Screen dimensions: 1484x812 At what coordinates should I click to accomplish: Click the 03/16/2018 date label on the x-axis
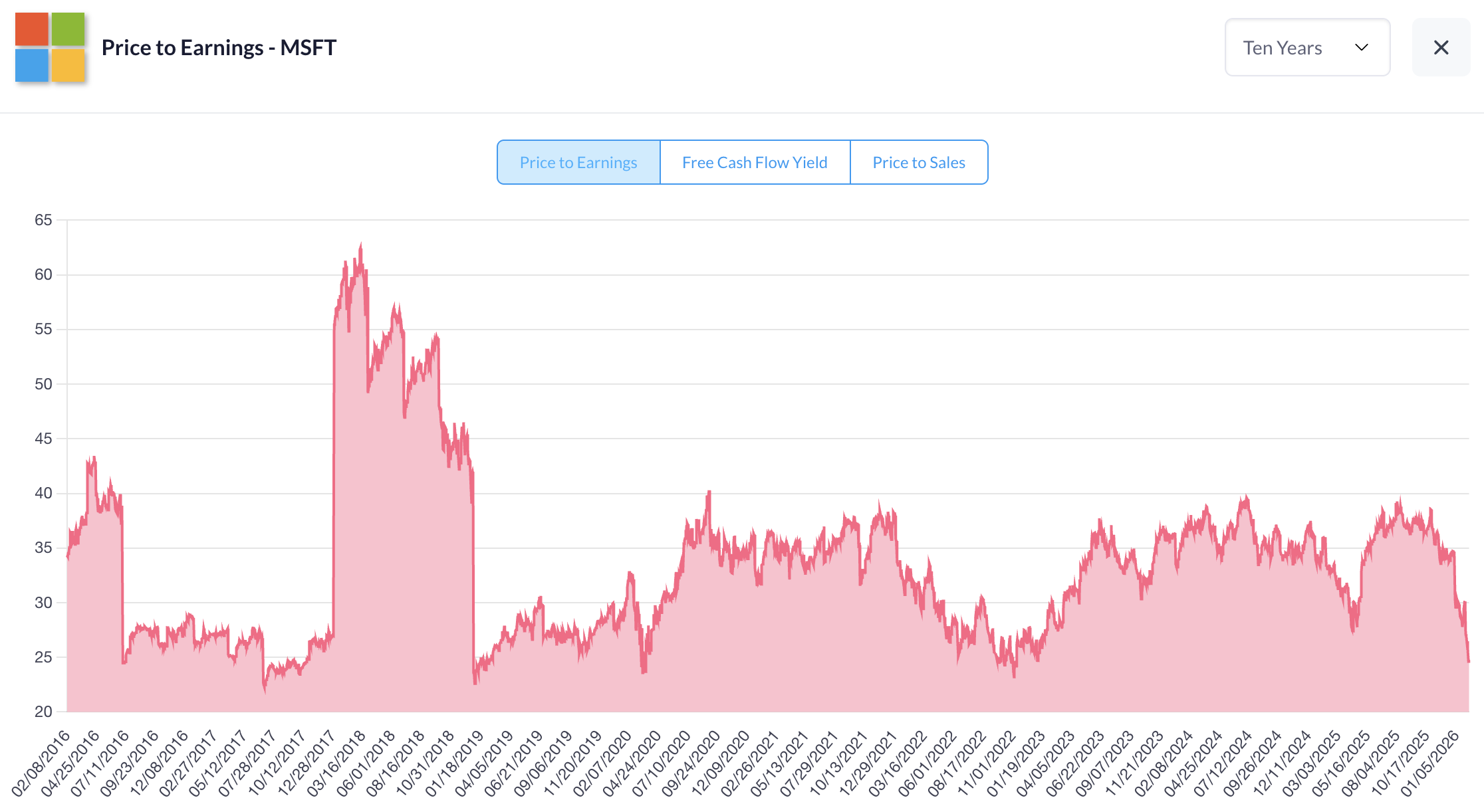(x=336, y=763)
